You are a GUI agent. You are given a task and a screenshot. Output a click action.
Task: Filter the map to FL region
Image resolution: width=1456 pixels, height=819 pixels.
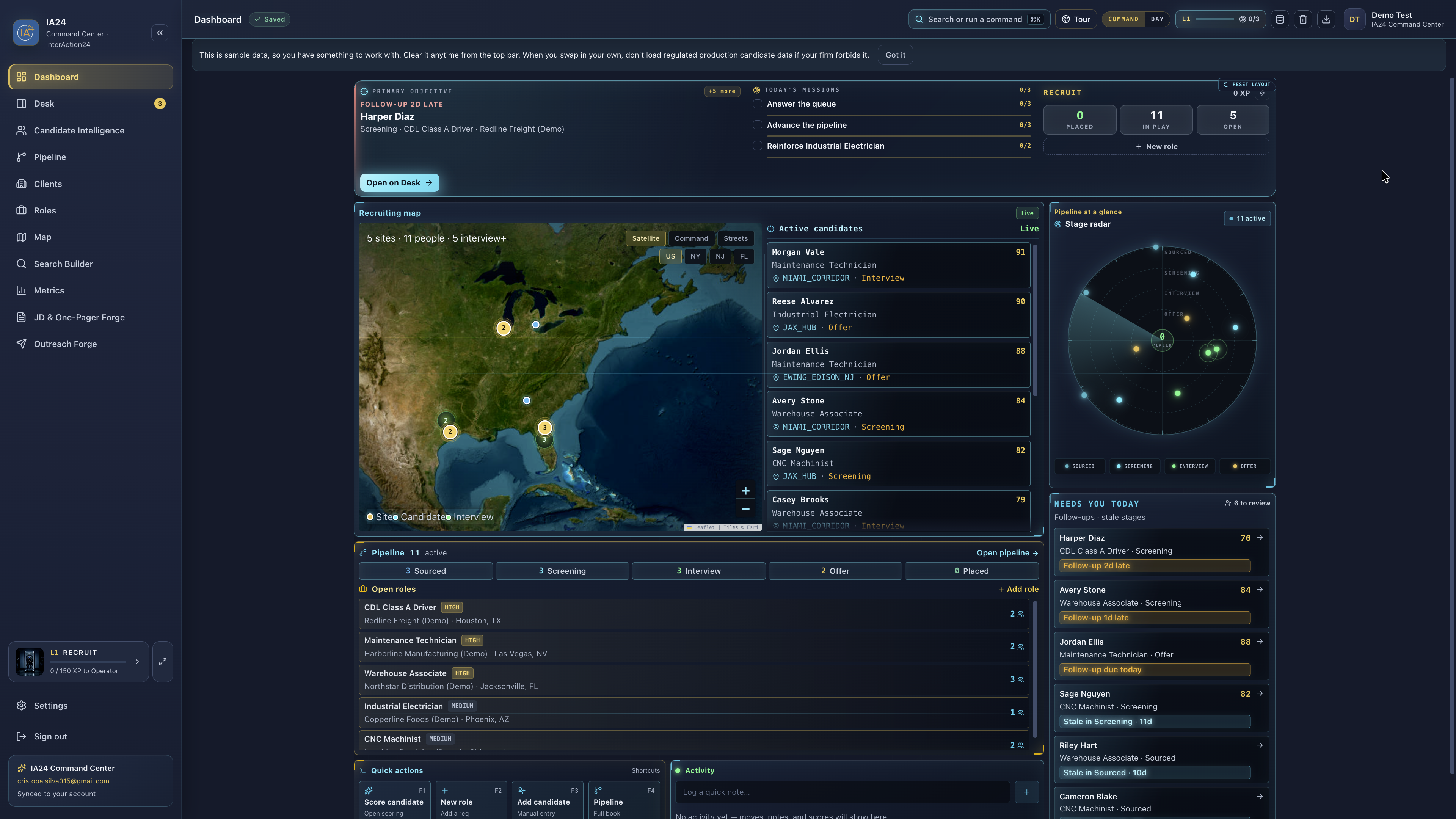point(744,256)
